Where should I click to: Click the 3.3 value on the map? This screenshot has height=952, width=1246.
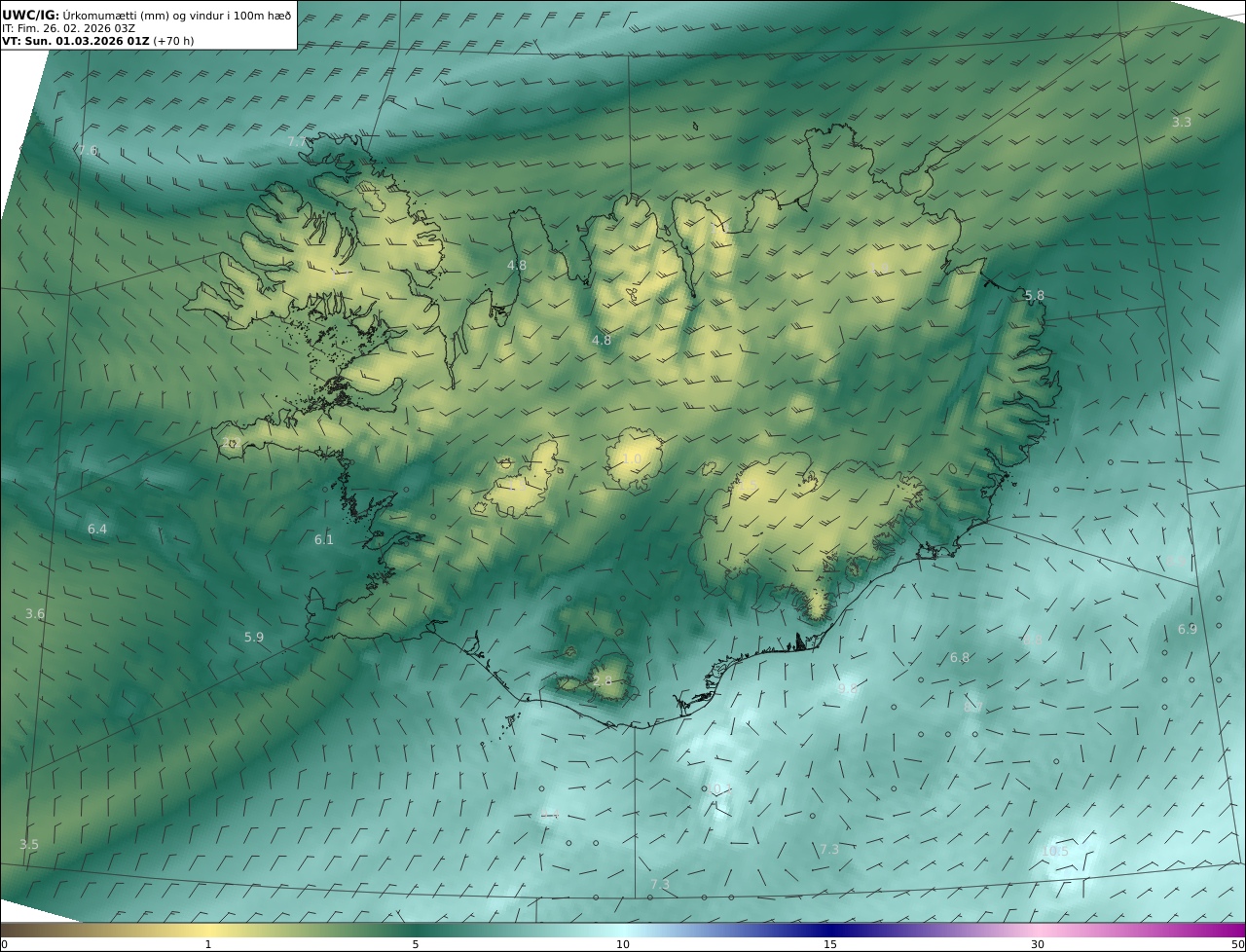[1181, 122]
